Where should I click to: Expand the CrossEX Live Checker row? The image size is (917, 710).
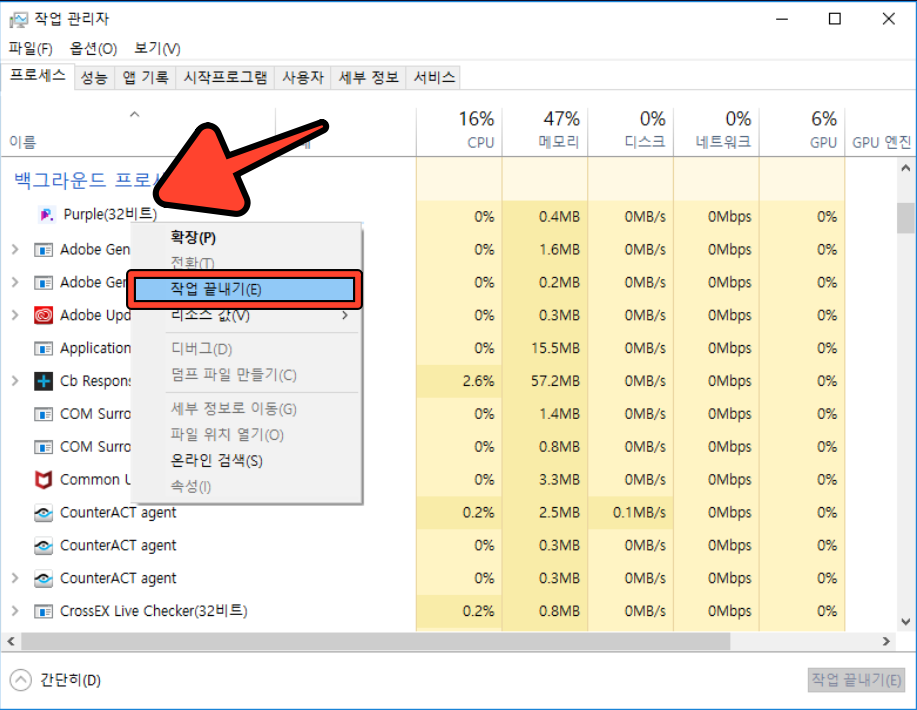15,611
